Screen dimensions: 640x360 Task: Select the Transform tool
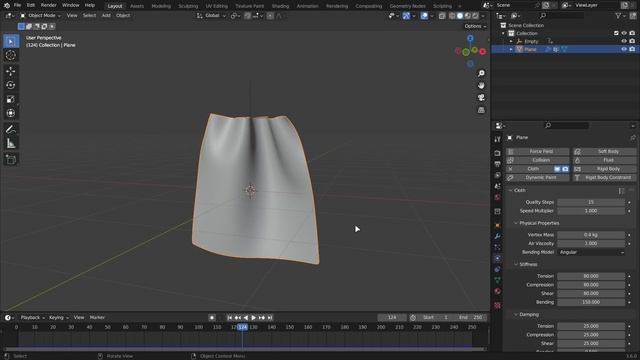click(11, 113)
